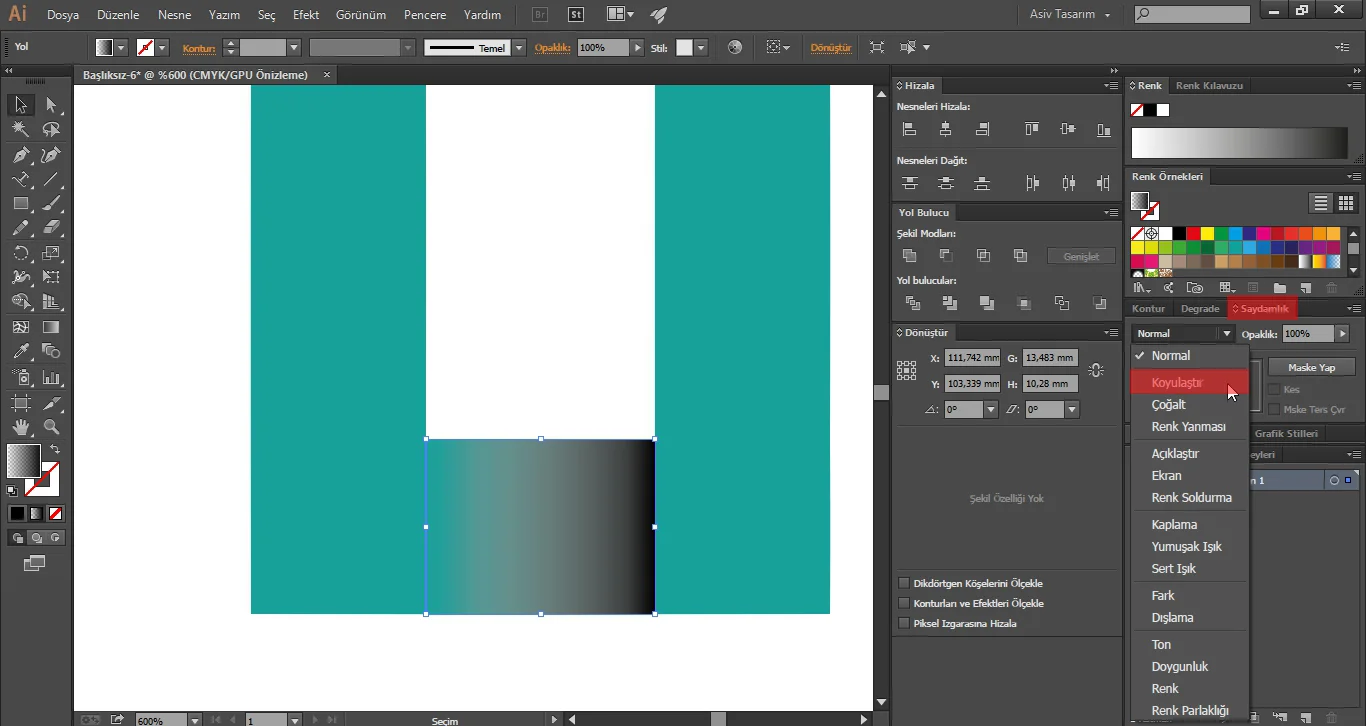Select the Selection tool (black arrow)

tap(20, 105)
